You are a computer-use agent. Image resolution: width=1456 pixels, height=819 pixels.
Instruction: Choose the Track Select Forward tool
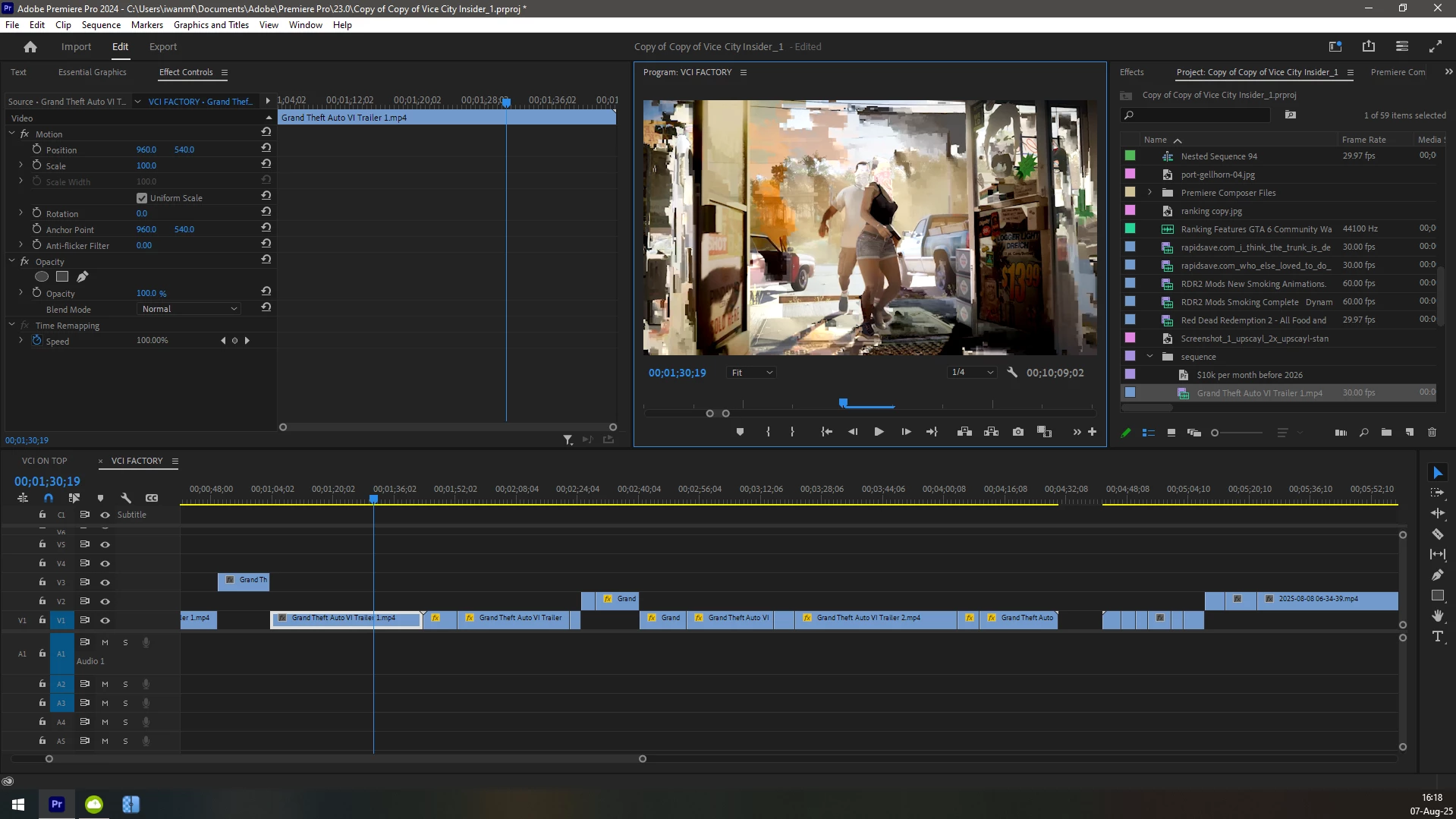tap(1437, 493)
